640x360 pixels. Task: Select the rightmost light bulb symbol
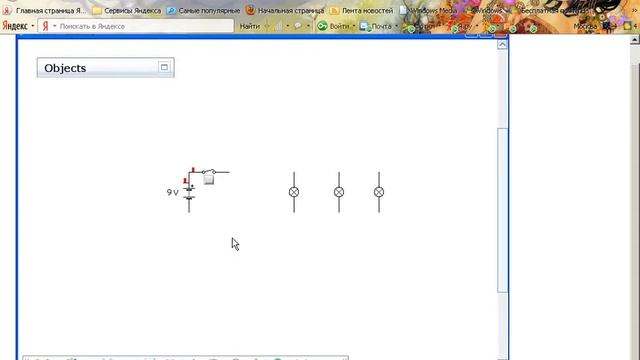pyautogui.click(x=379, y=192)
